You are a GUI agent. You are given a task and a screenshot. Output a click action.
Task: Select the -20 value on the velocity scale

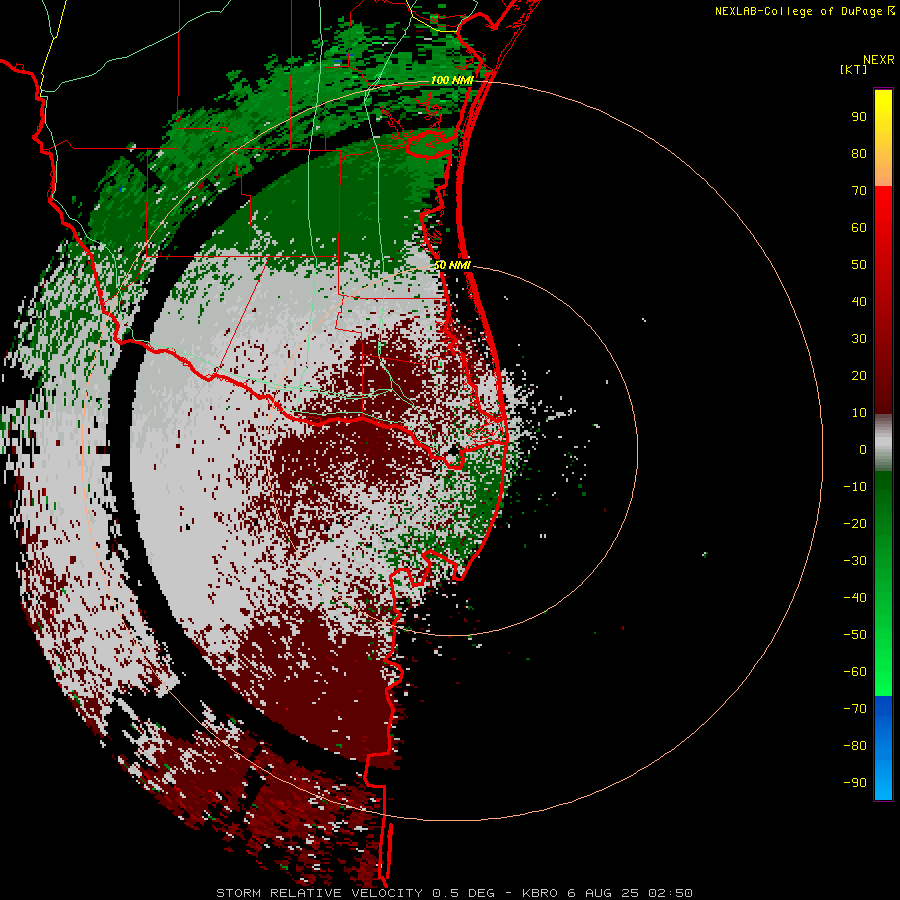[855, 523]
